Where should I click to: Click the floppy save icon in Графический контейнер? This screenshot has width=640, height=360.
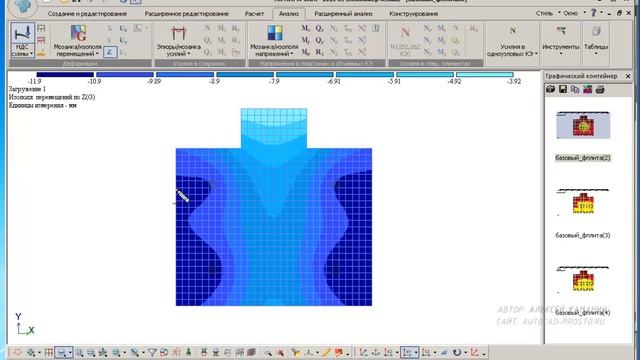tap(562, 89)
